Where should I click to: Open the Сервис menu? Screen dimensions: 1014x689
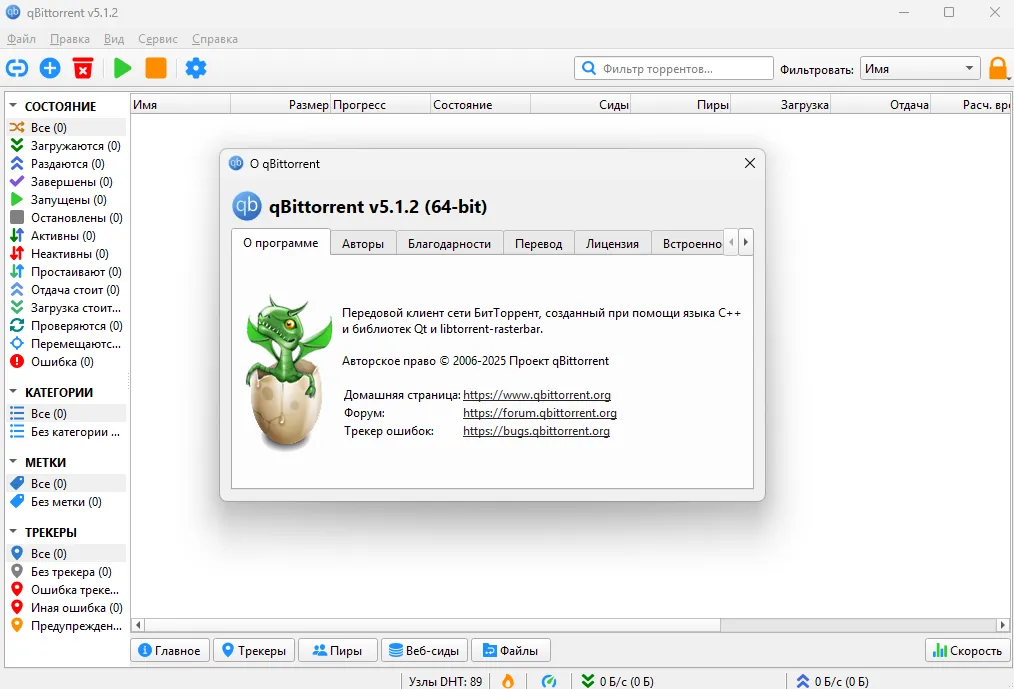coord(158,39)
